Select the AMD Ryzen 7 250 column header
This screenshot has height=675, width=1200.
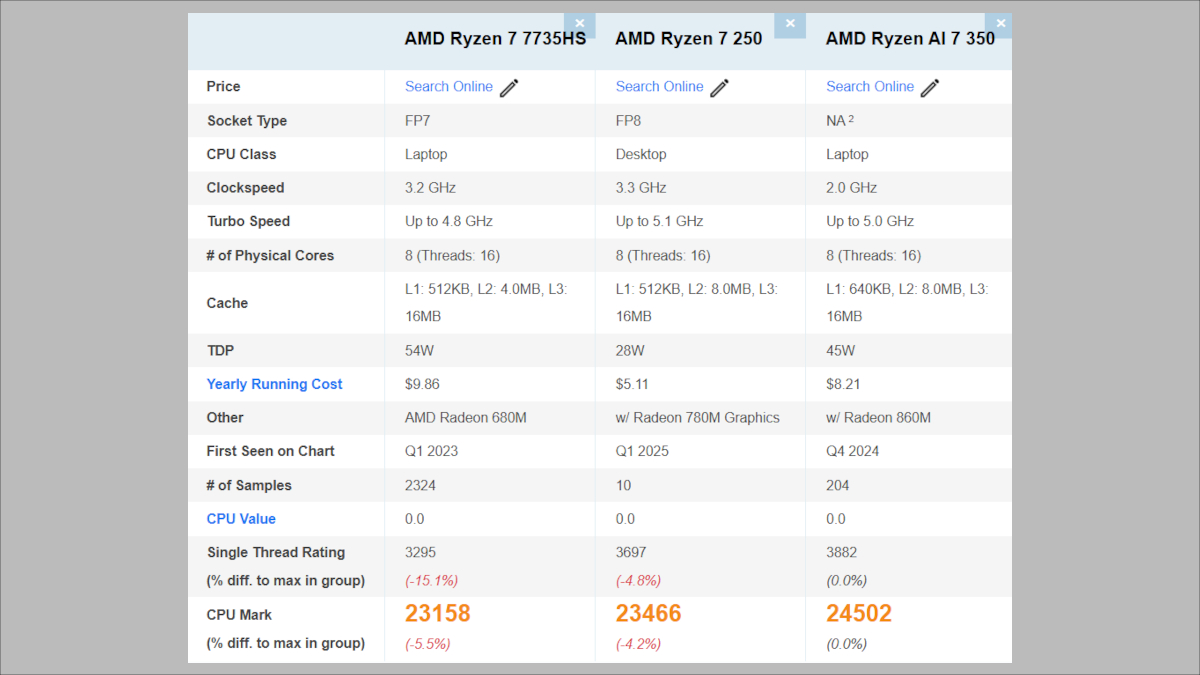[x=688, y=38]
